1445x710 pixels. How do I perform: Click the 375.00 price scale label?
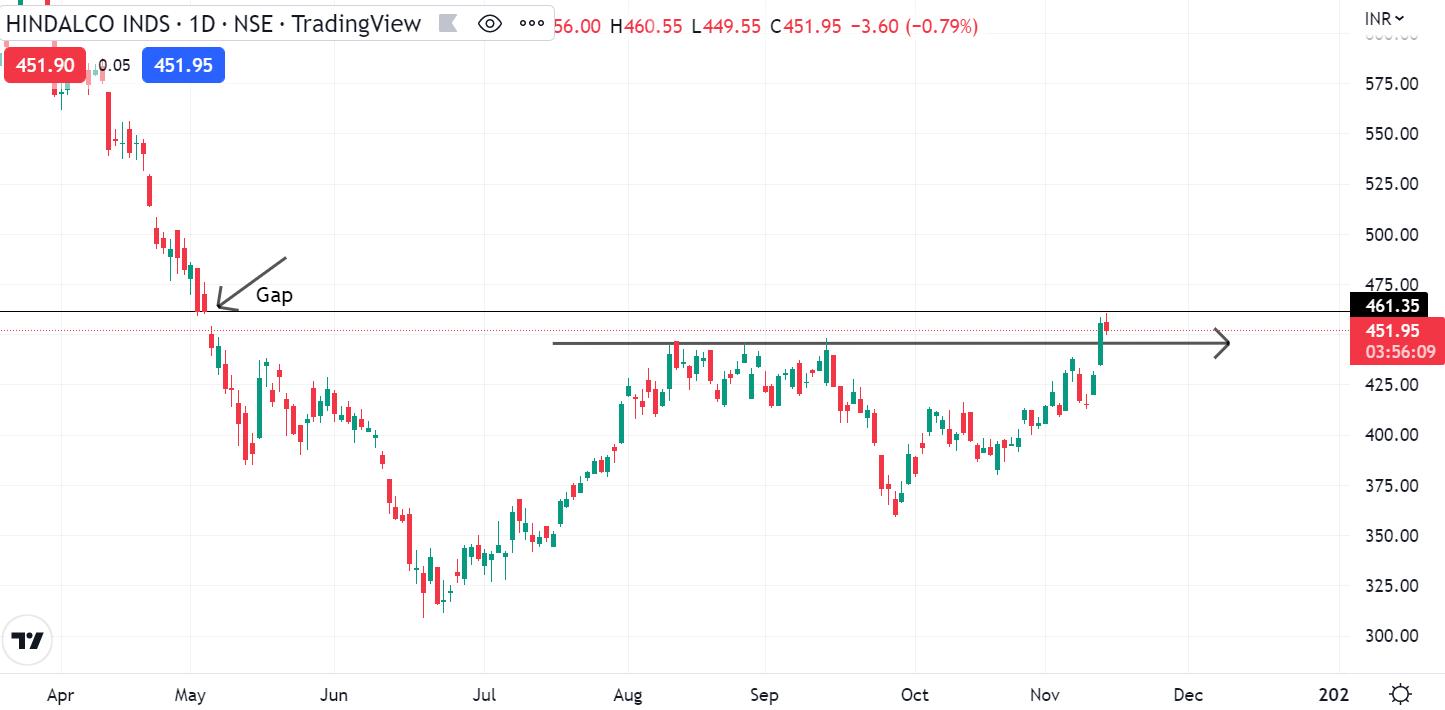pos(1391,485)
